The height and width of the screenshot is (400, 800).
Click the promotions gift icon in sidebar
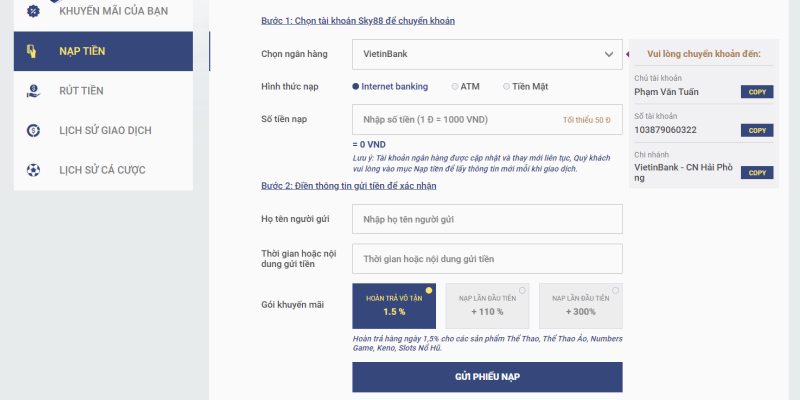coord(33,11)
